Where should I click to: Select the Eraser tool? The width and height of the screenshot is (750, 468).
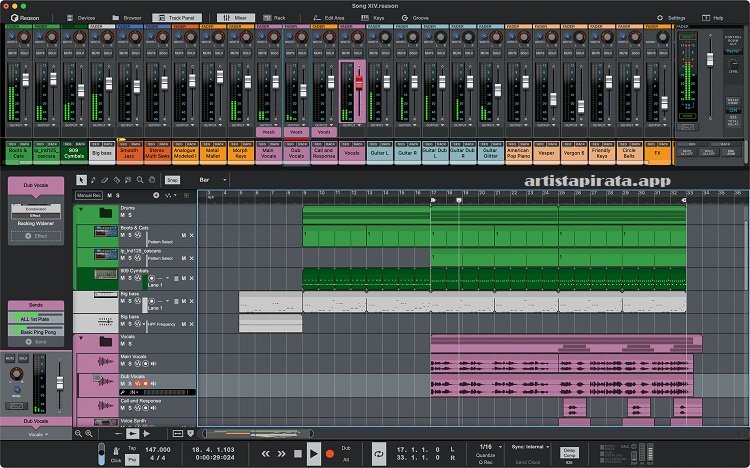[105, 180]
